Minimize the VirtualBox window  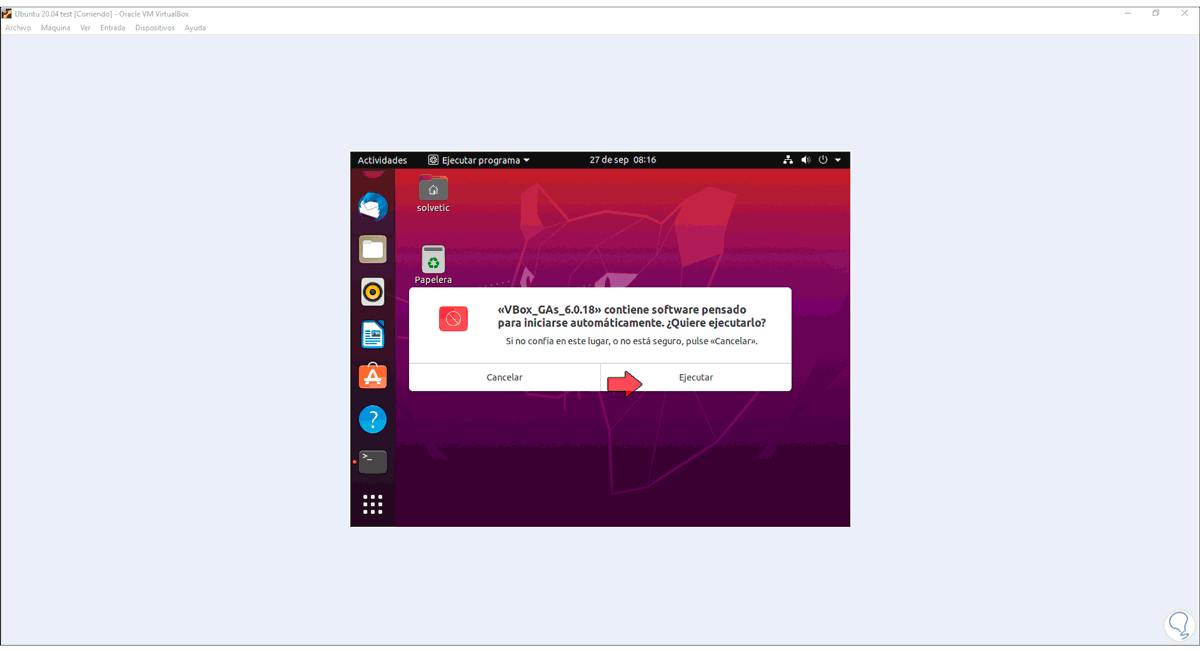point(1126,13)
